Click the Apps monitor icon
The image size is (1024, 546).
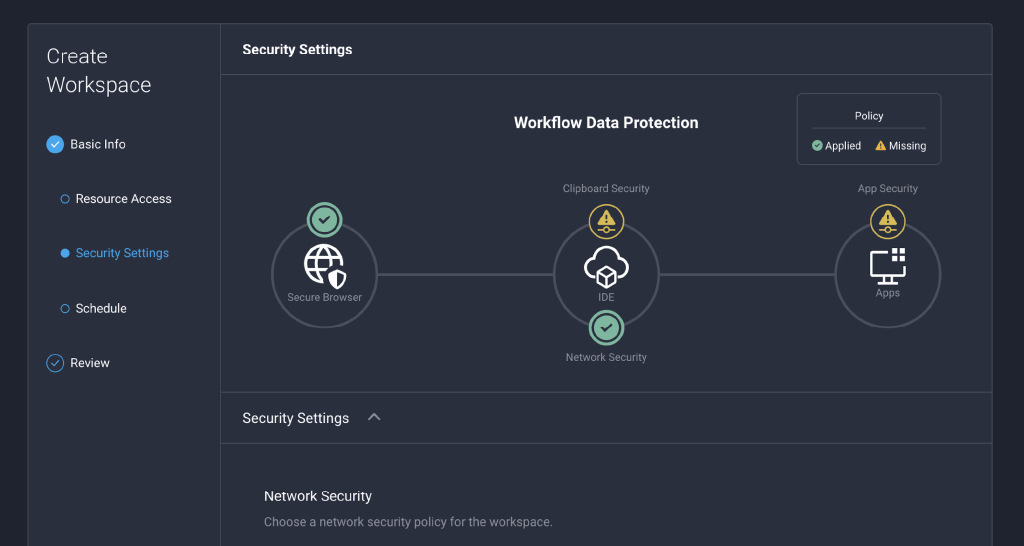click(888, 264)
